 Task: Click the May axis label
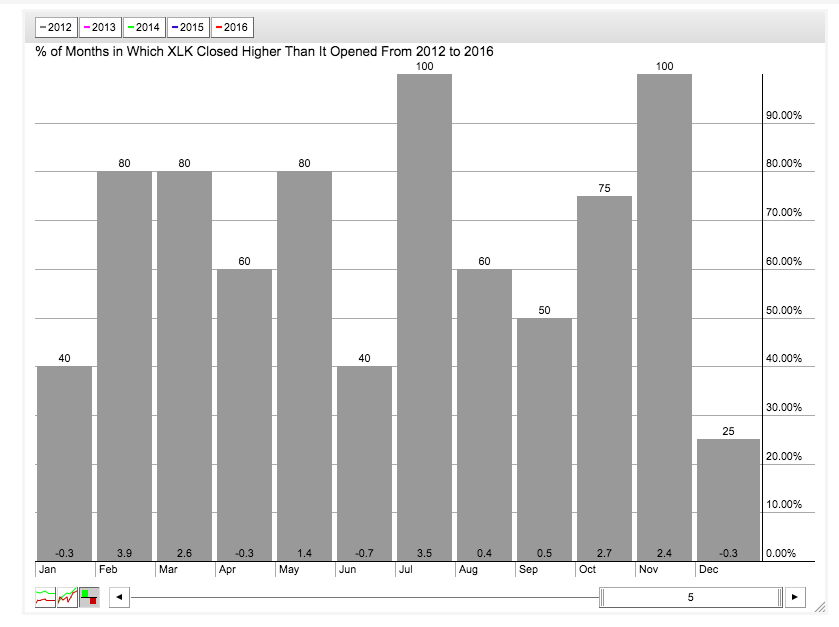(x=288, y=569)
